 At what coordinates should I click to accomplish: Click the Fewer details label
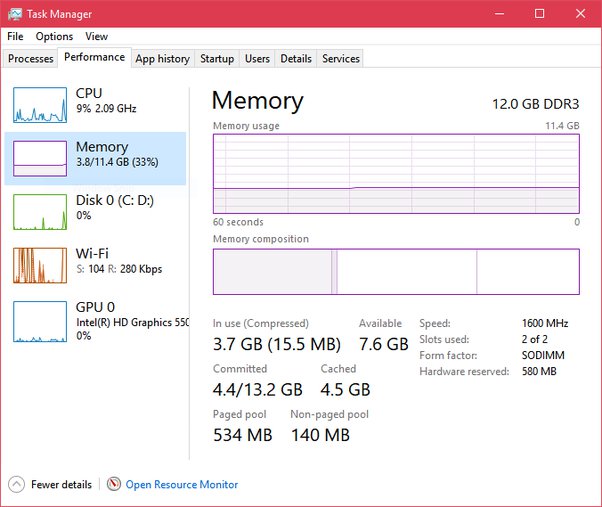[x=61, y=485]
